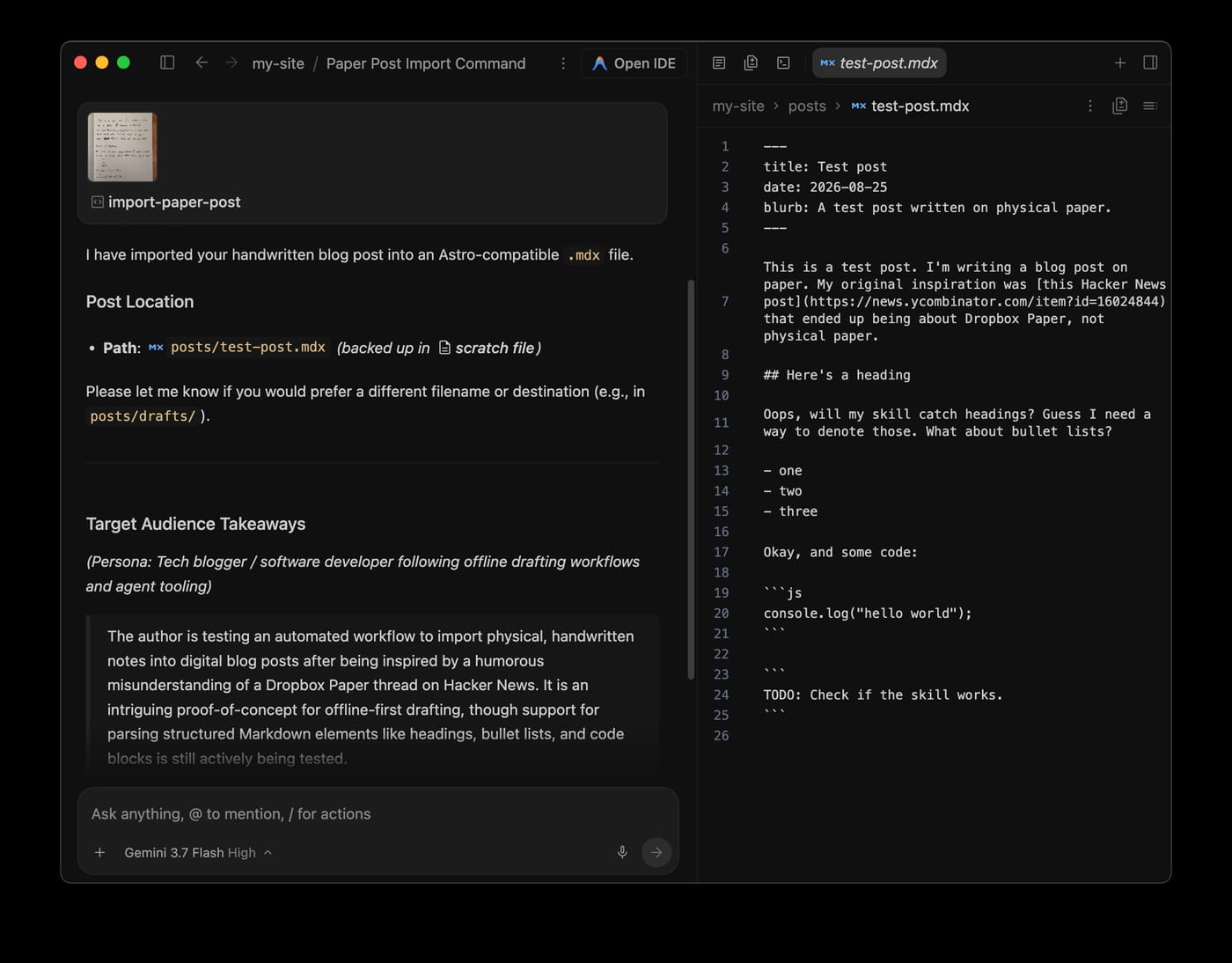
Task: Click the '## Here's a heading' line
Action: 837,374
